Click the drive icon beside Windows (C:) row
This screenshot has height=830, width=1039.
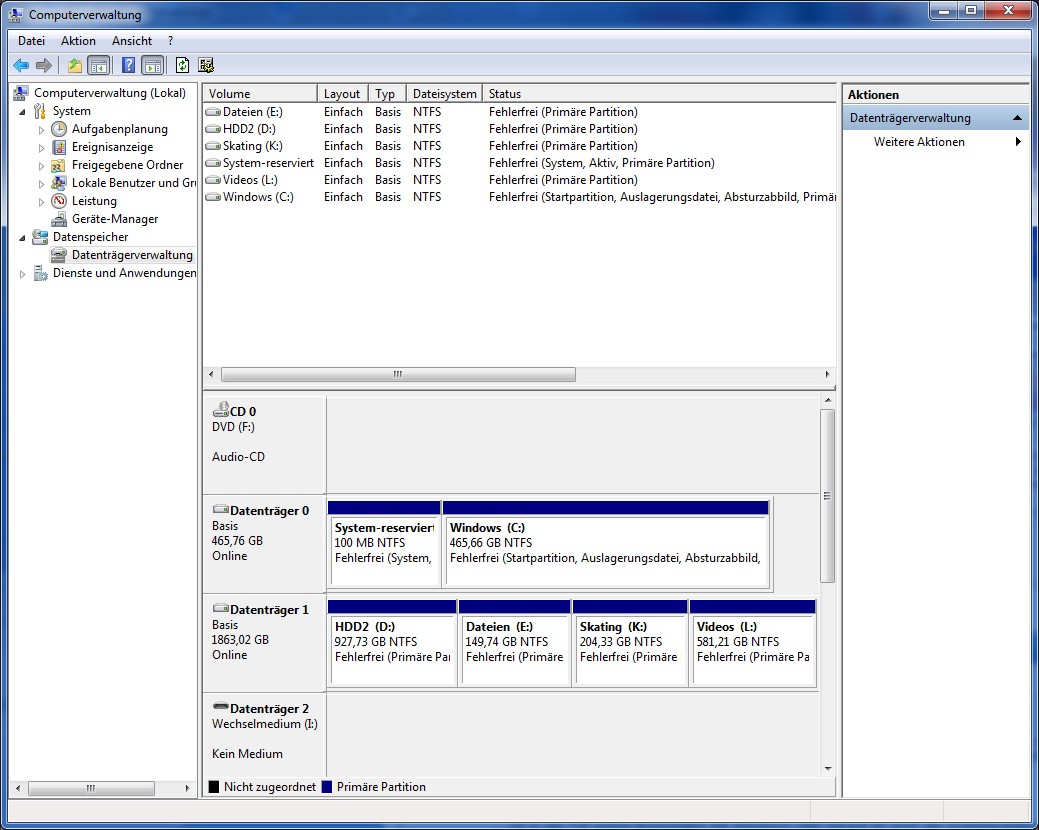coord(213,197)
